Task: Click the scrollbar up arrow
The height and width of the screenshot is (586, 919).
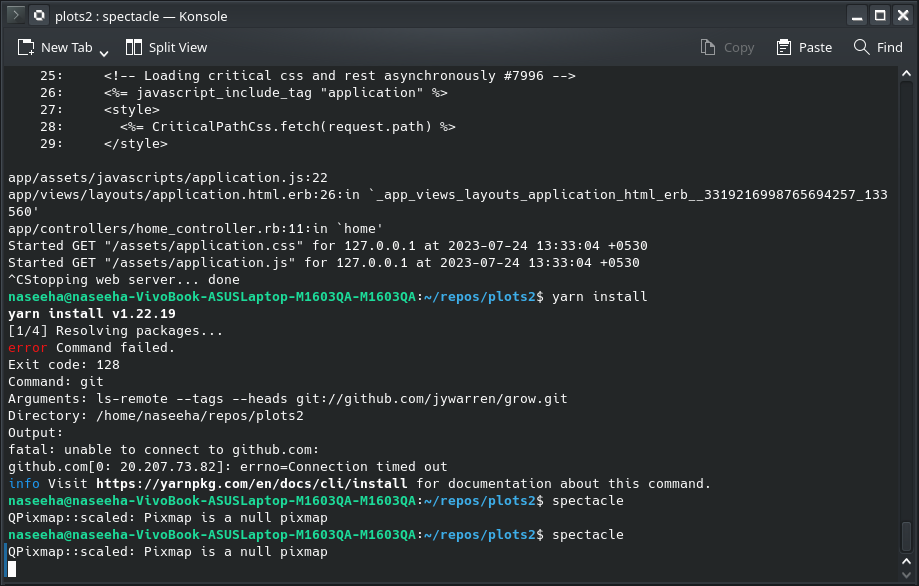Action: pos(906,71)
